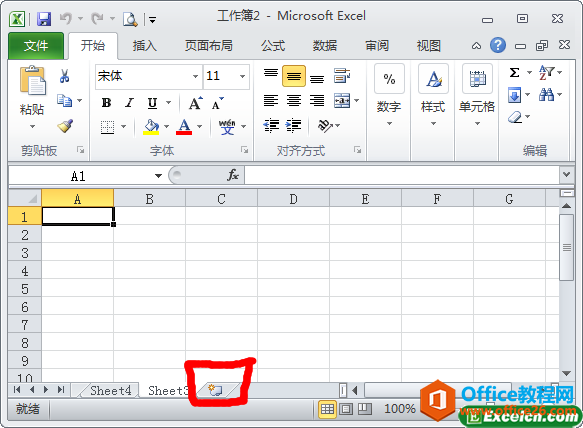Open the 公式 ribbon tab
Image resolution: width=583 pixels, height=428 pixels.
[273, 46]
